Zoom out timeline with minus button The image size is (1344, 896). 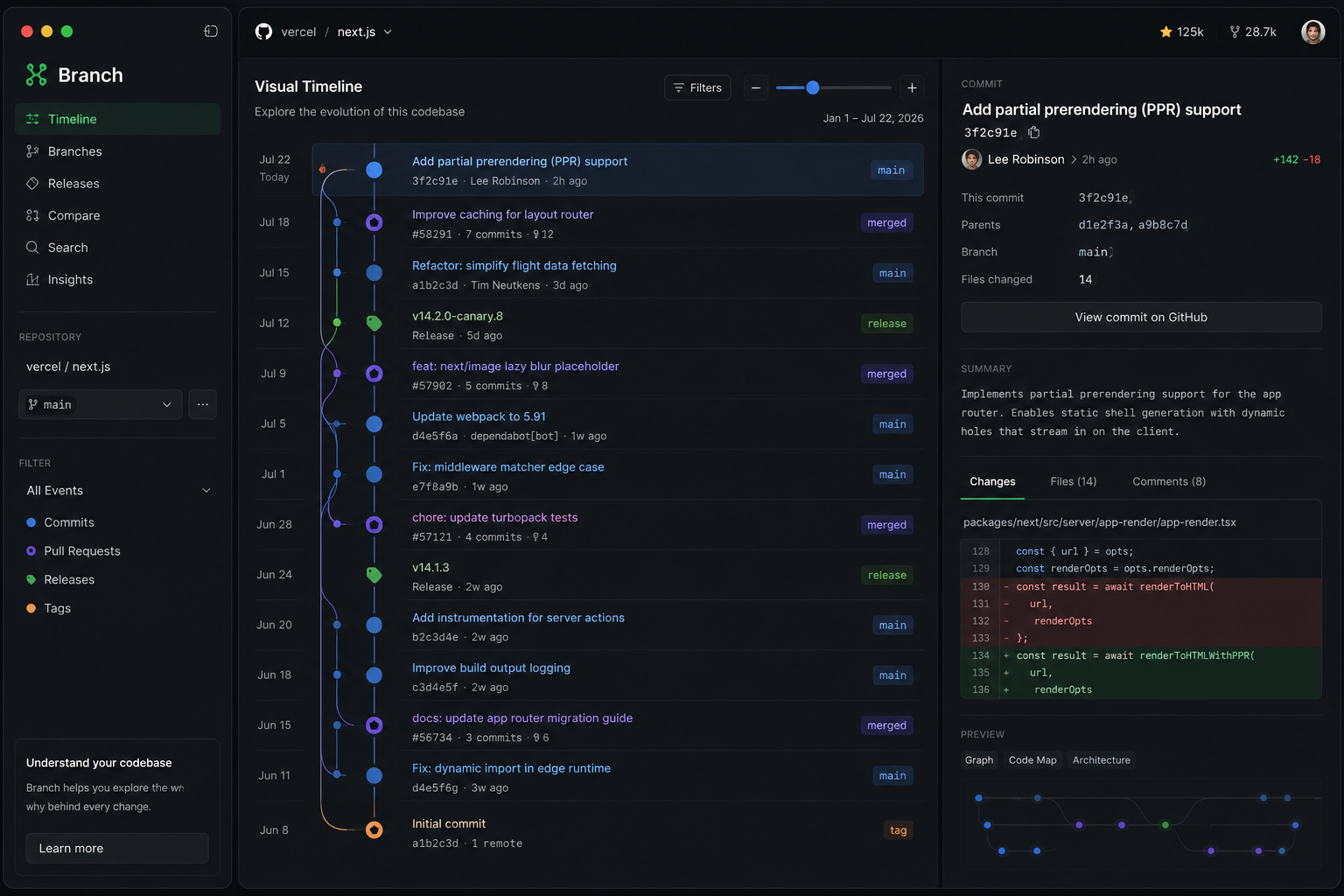756,87
